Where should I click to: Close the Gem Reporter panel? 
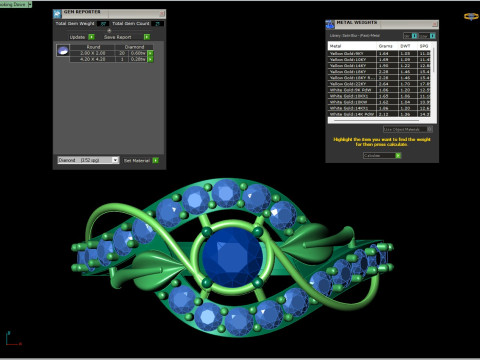pos(162,14)
